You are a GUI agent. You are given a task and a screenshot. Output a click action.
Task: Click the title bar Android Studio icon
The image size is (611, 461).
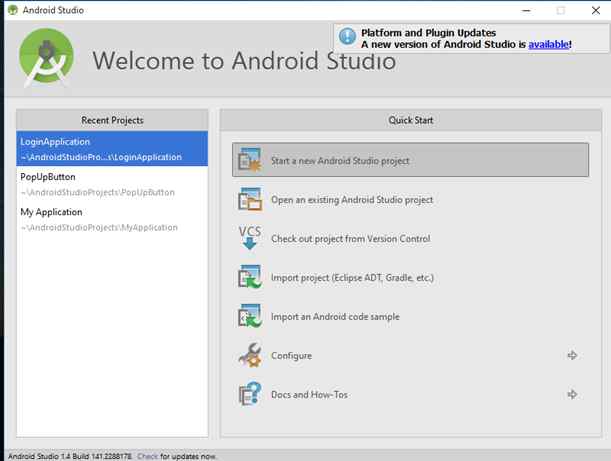point(13,10)
